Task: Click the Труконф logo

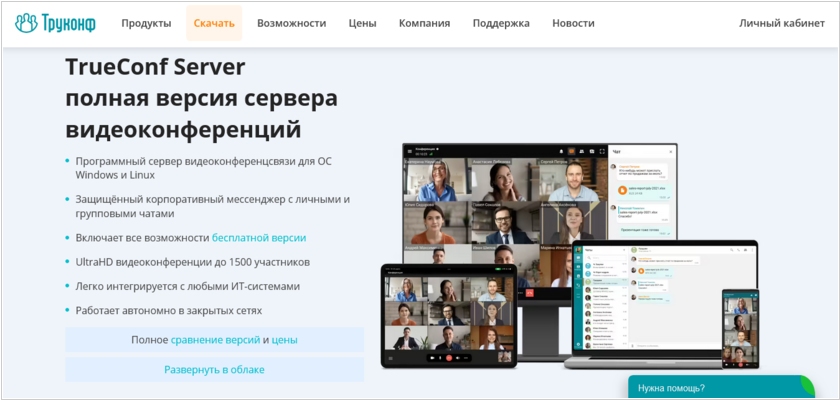Action: point(55,23)
